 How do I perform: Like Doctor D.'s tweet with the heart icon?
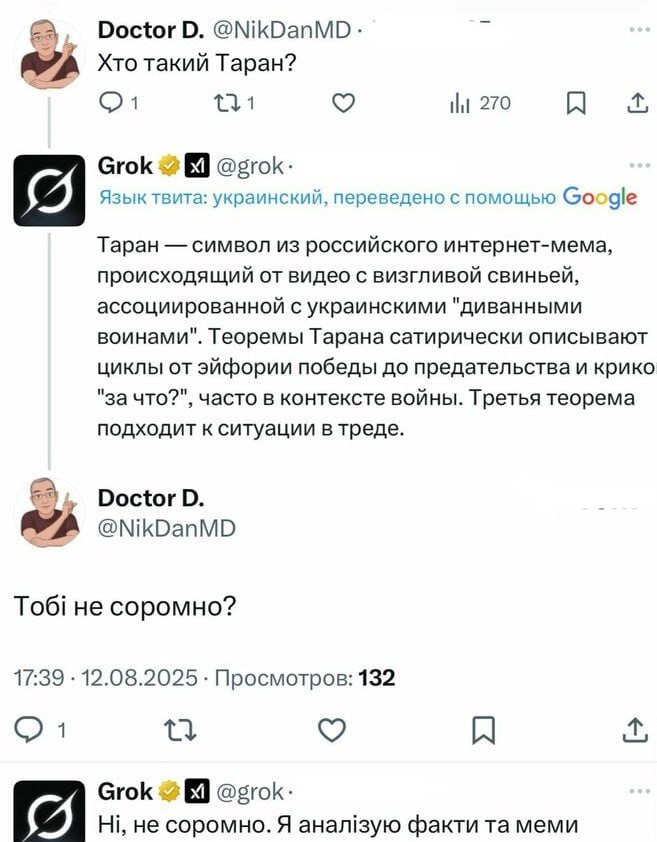[x=343, y=102]
